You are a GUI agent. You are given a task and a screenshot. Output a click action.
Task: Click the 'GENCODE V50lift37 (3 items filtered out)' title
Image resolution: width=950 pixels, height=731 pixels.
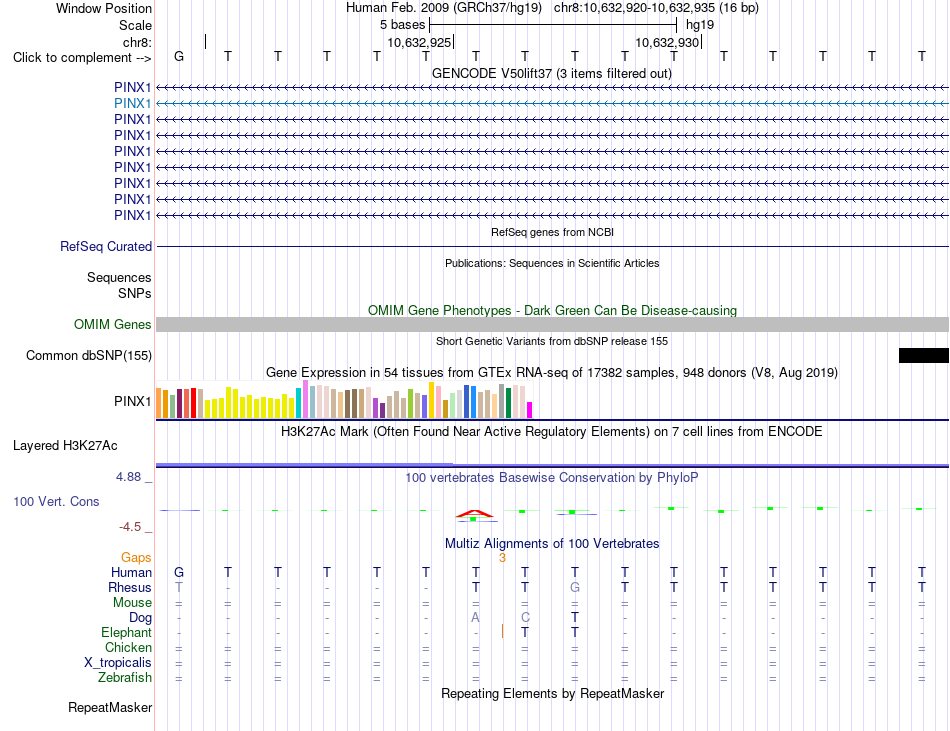pyautogui.click(x=552, y=73)
